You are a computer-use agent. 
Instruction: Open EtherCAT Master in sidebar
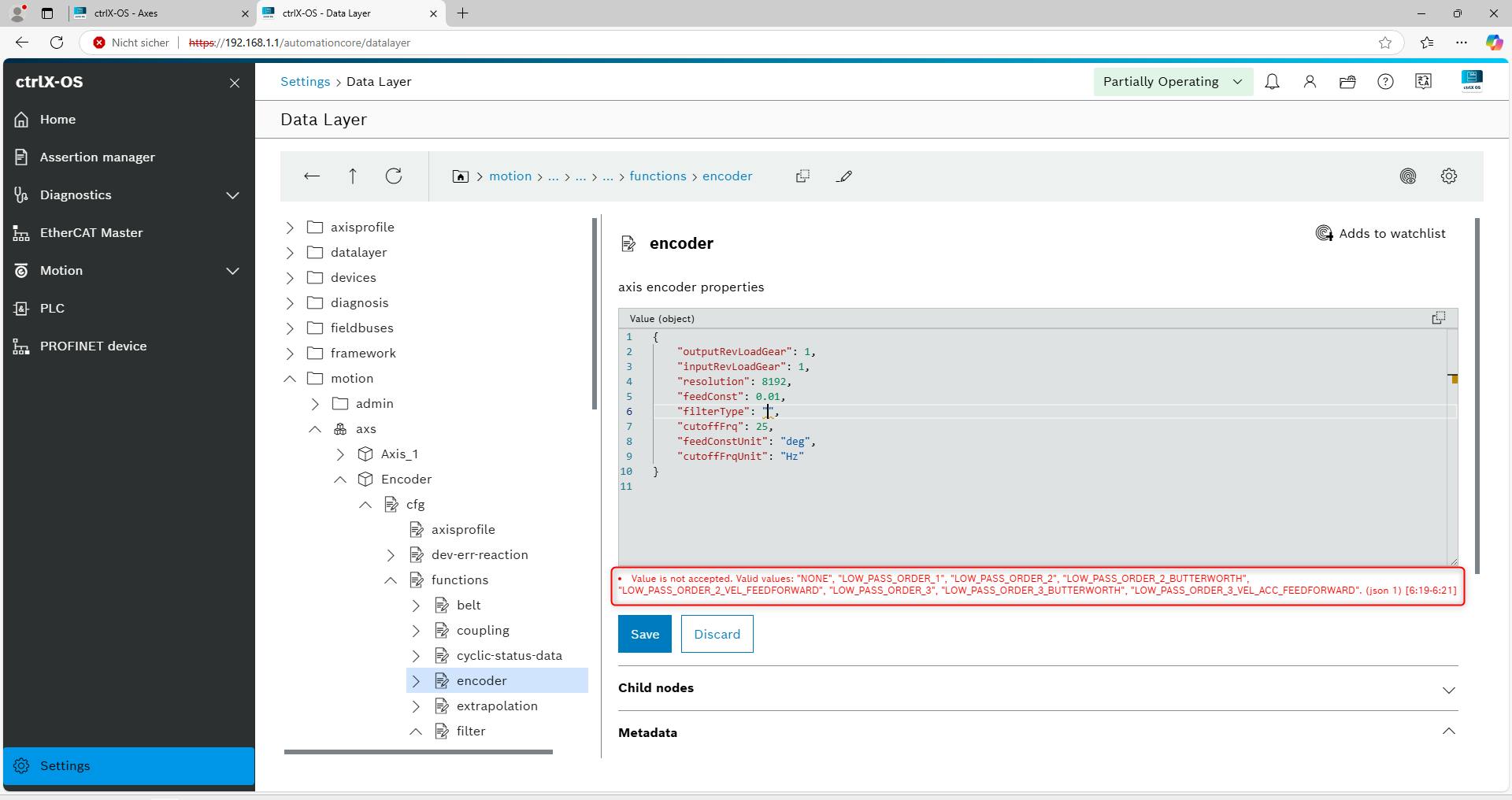coord(91,233)
